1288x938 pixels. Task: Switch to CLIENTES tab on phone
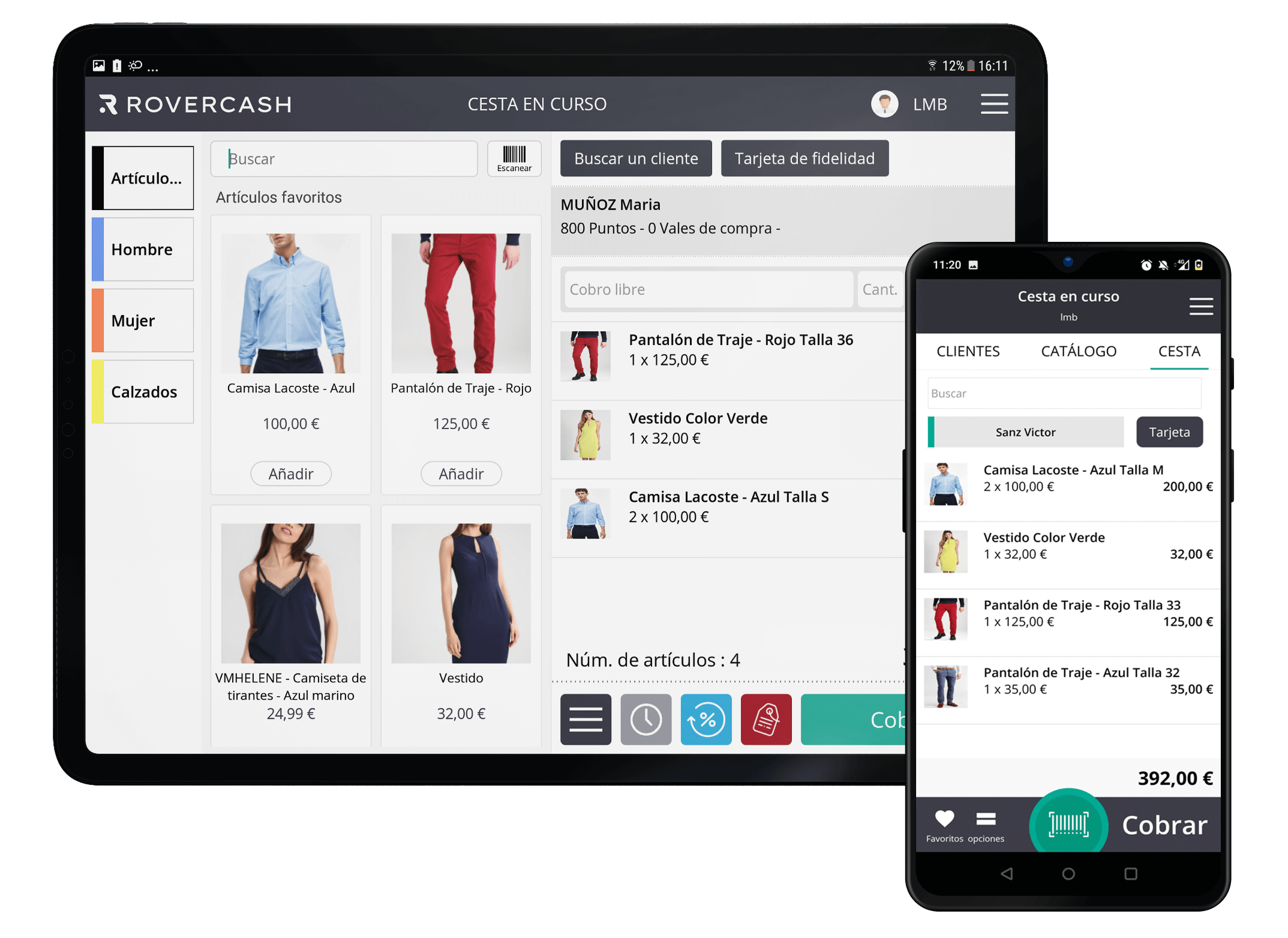[968, 351]
